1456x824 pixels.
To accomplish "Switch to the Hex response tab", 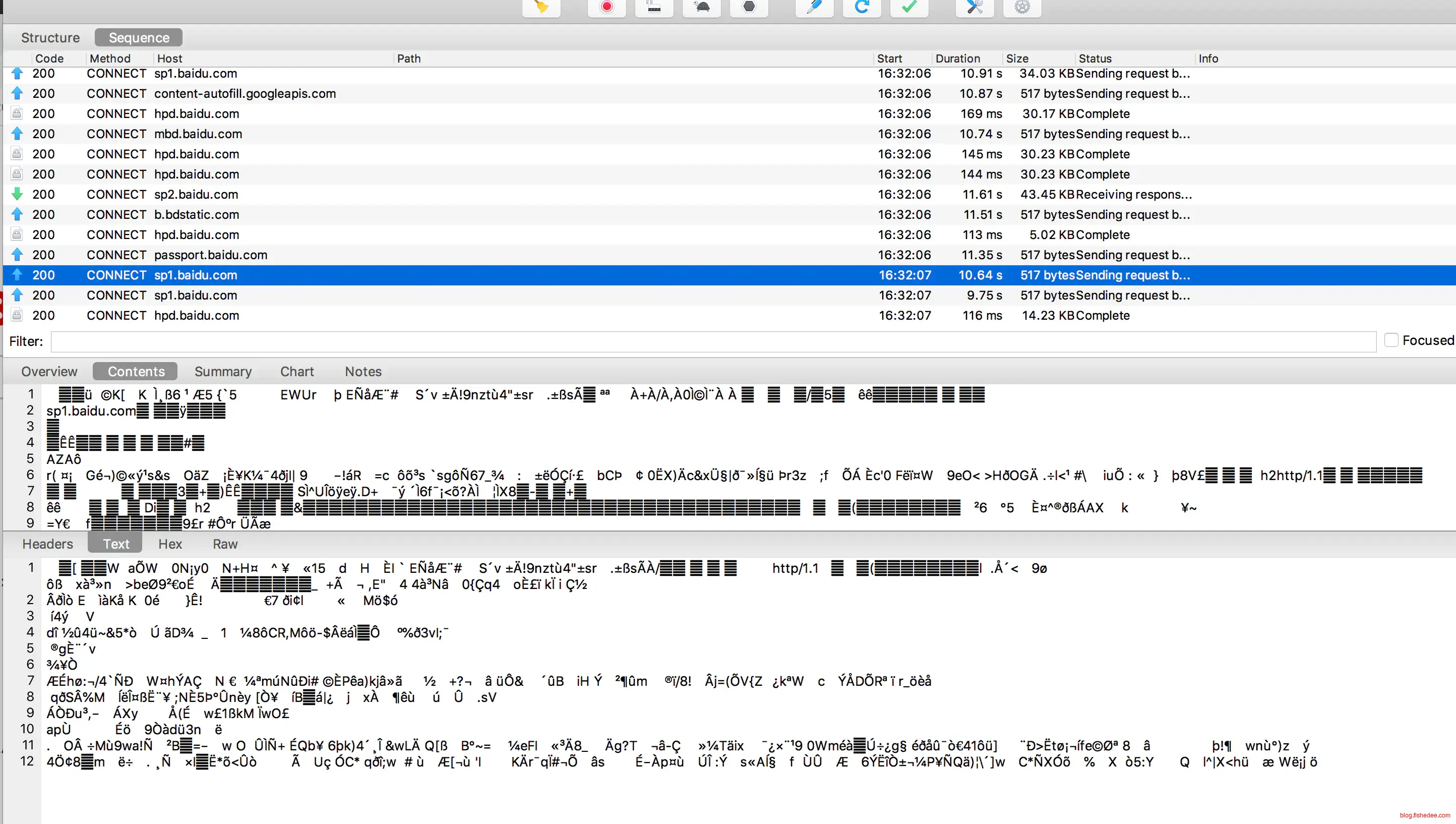I will click(170, 544).
